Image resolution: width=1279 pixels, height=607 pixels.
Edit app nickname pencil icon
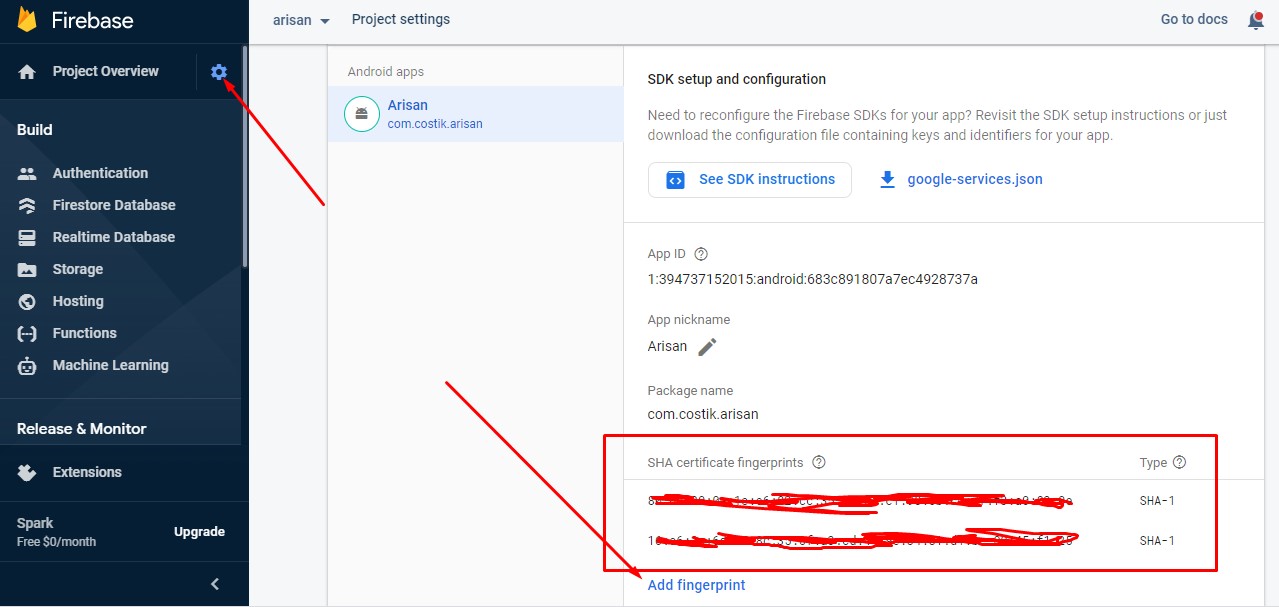707,347
